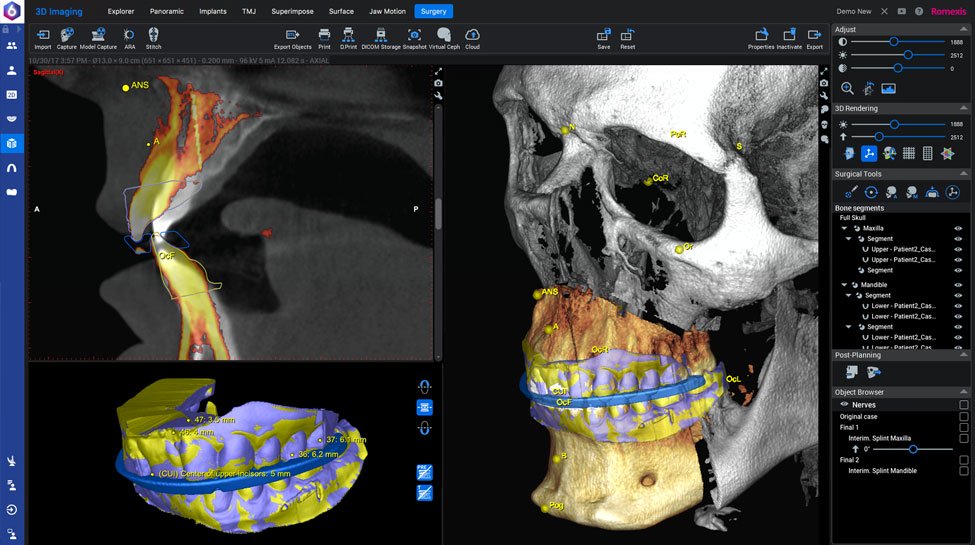Open the Virtual Ceph tool
The image size is (975, 545).
tap(444, 35)
